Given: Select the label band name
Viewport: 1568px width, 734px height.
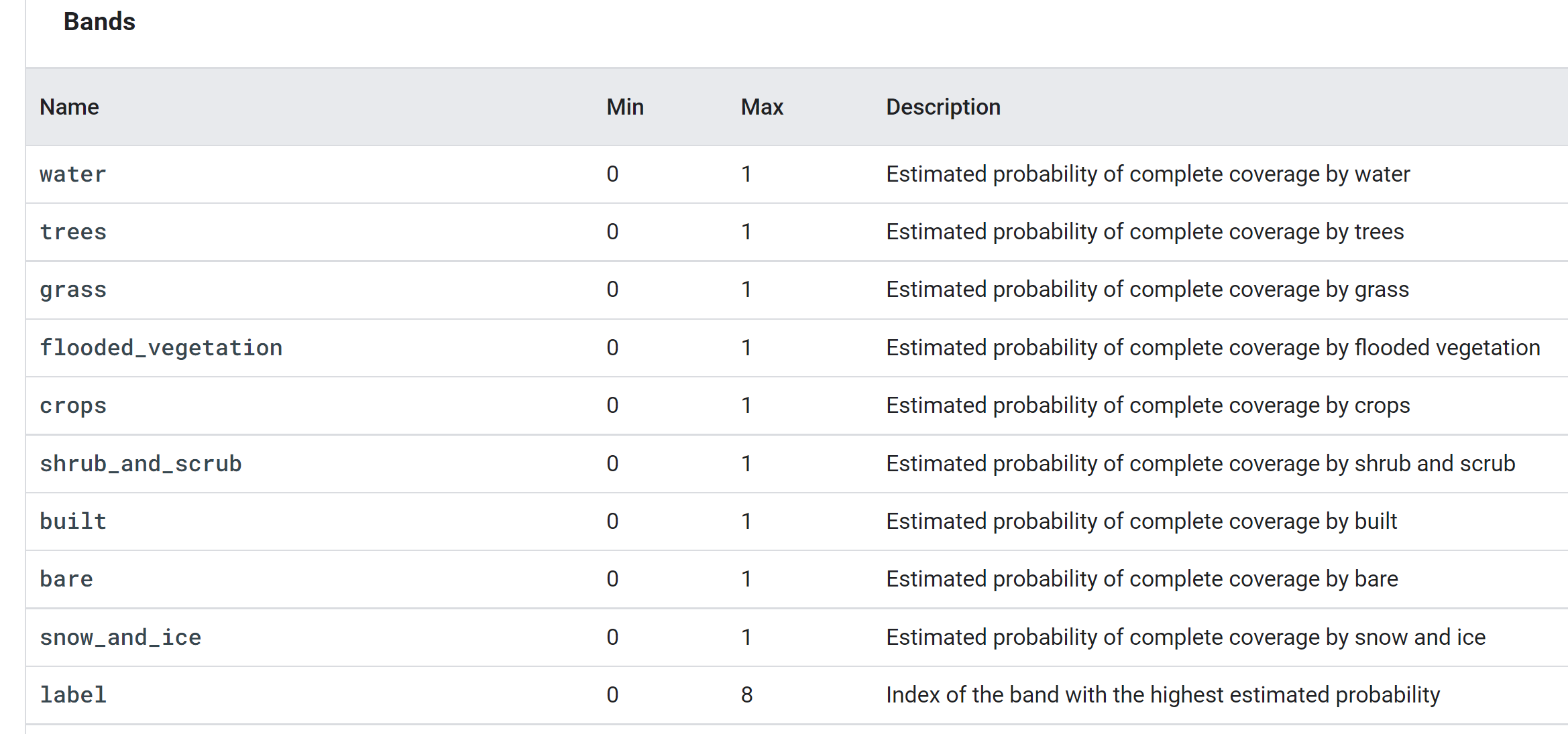Looking at the screenshot, I should (x=72, y=695).
